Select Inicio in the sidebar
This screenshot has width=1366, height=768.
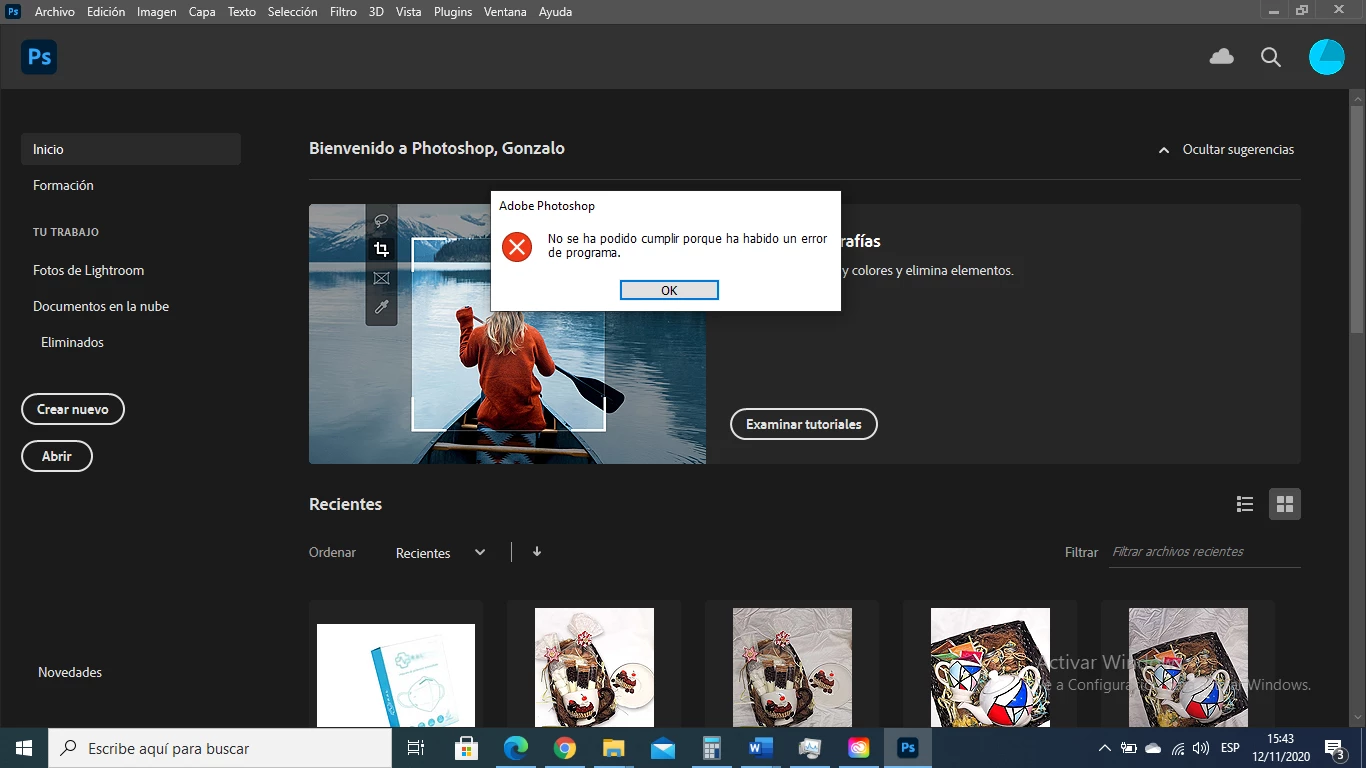(x=131, y=149)
